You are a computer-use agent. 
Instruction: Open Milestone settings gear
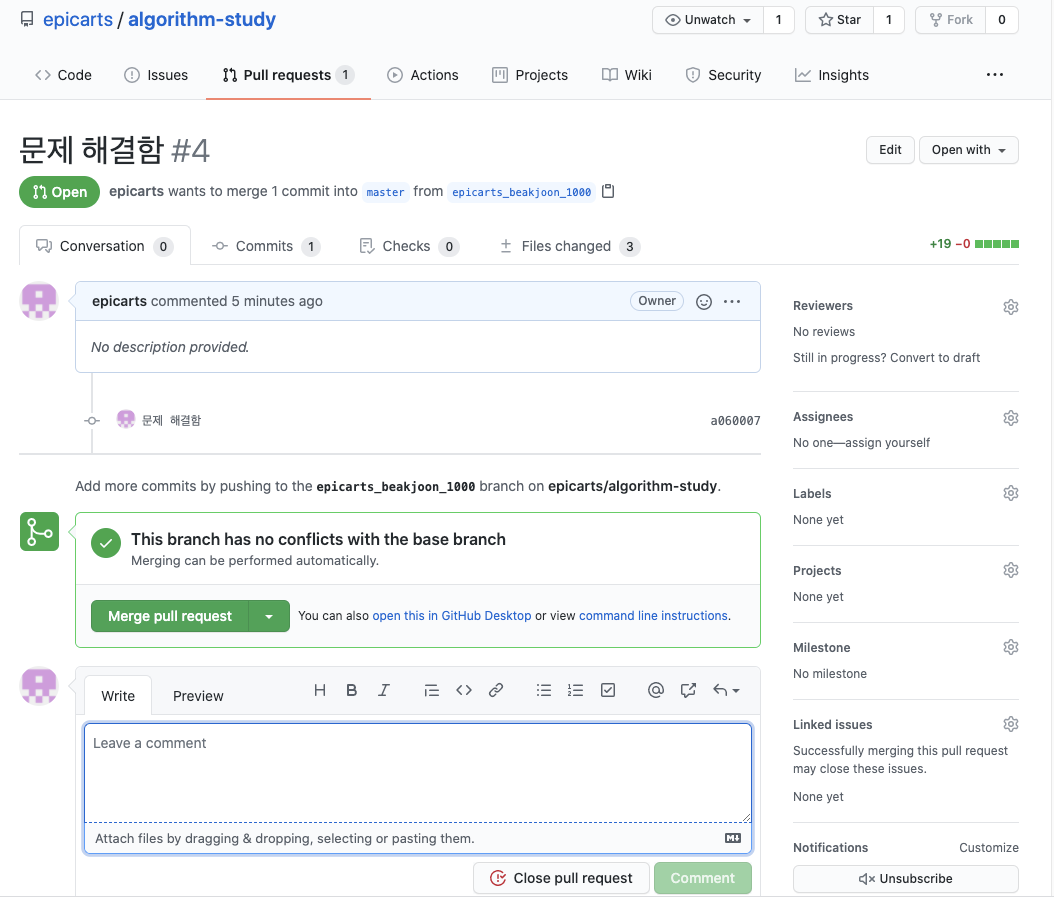(1010, 647)
